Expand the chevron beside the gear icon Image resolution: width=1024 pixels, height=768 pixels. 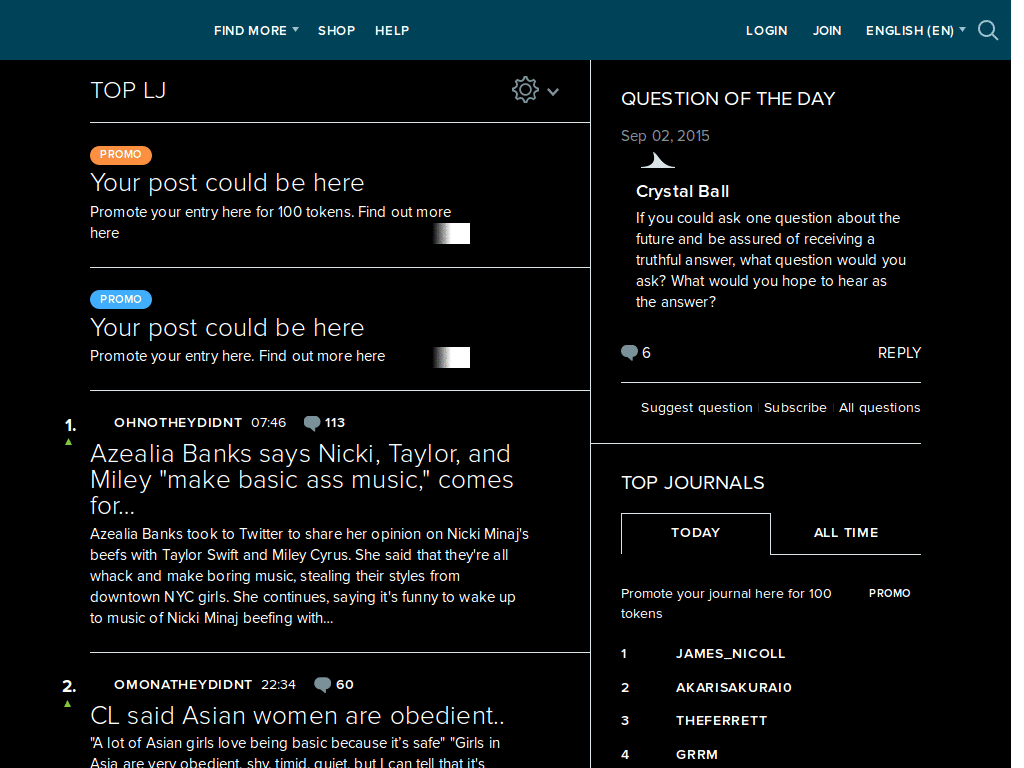(x=553, y=92)
